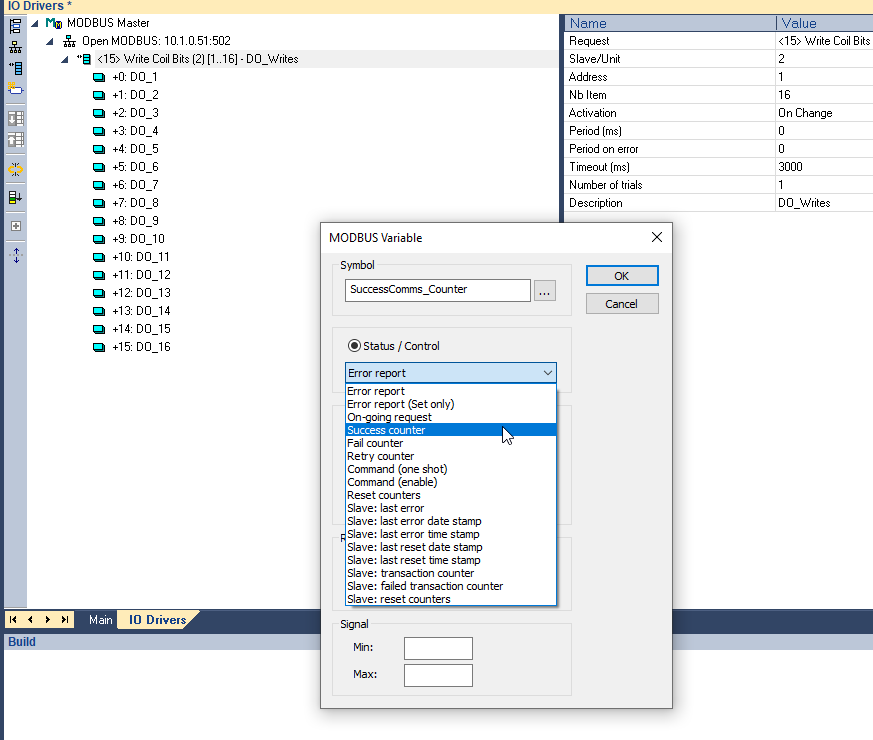Click the Insert Master/Port network icon in the sidebar
Image resolution: width=873 pixels, height=740 pixels.
(16, 47)
